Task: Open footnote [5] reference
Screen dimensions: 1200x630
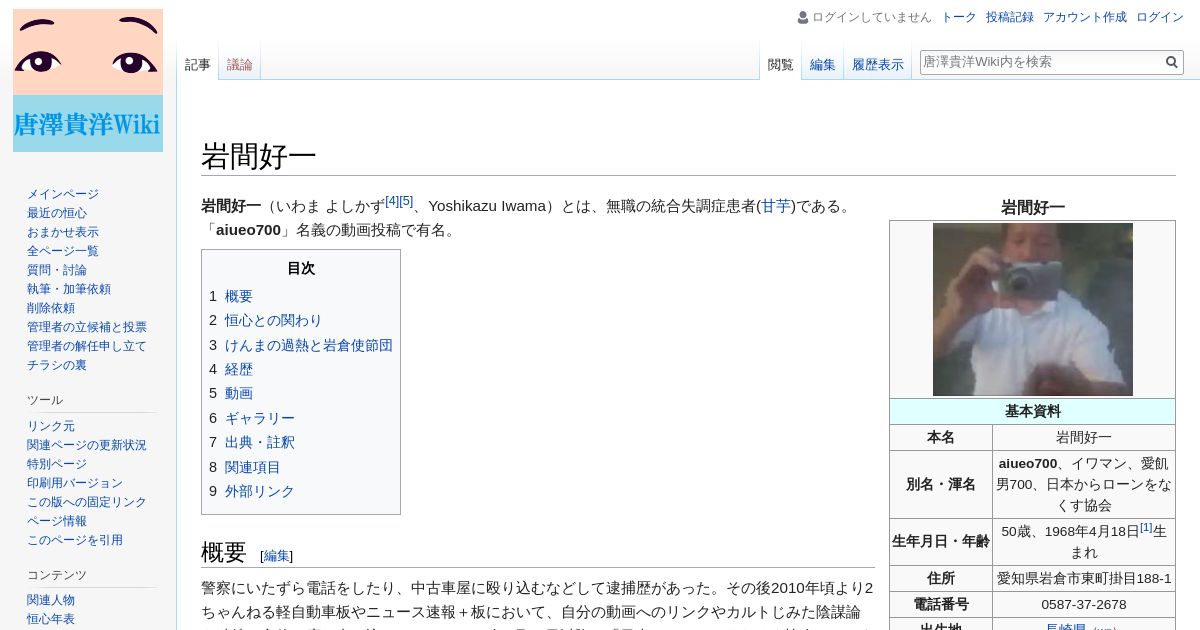Action: click(x=406, y=201)
